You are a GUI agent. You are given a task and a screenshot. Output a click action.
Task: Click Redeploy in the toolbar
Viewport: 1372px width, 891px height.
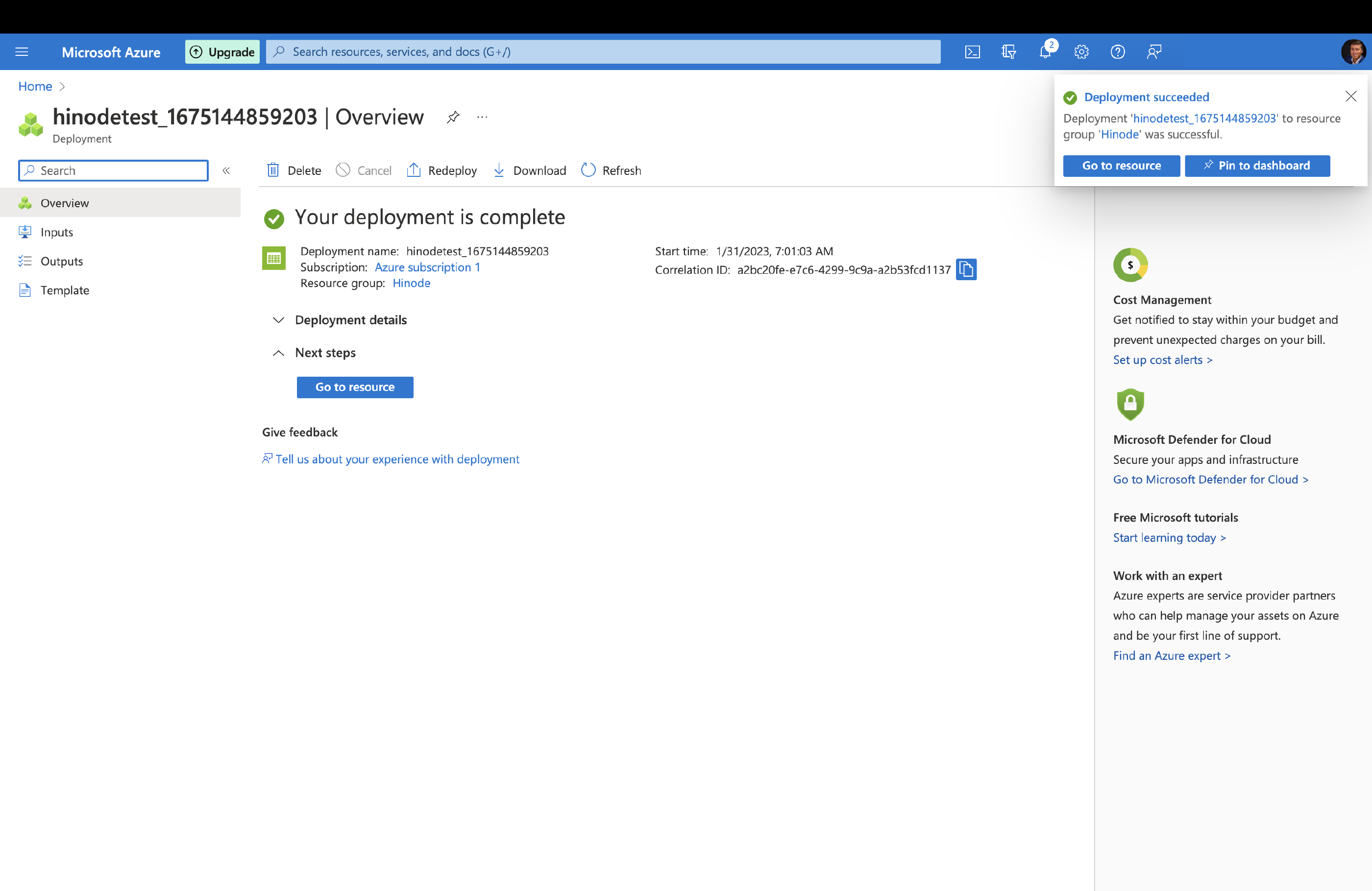[441, 170]
